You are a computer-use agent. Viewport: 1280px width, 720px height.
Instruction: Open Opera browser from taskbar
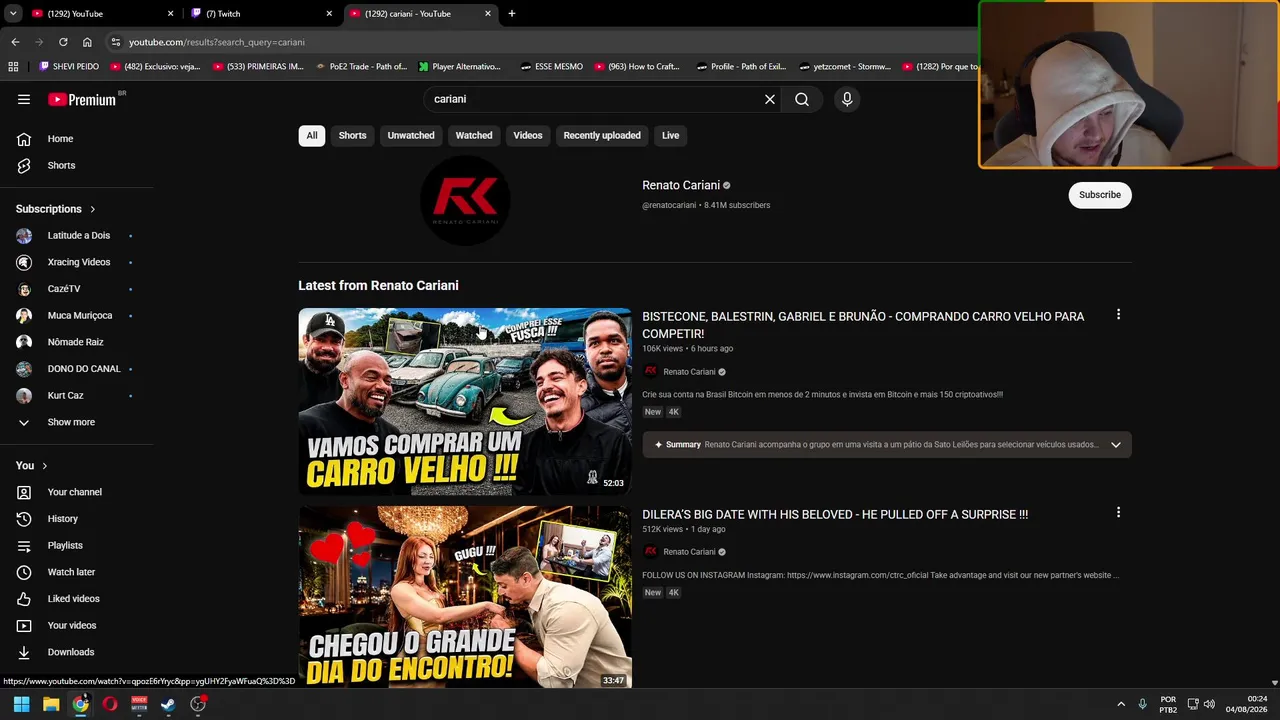pos(110,704)
